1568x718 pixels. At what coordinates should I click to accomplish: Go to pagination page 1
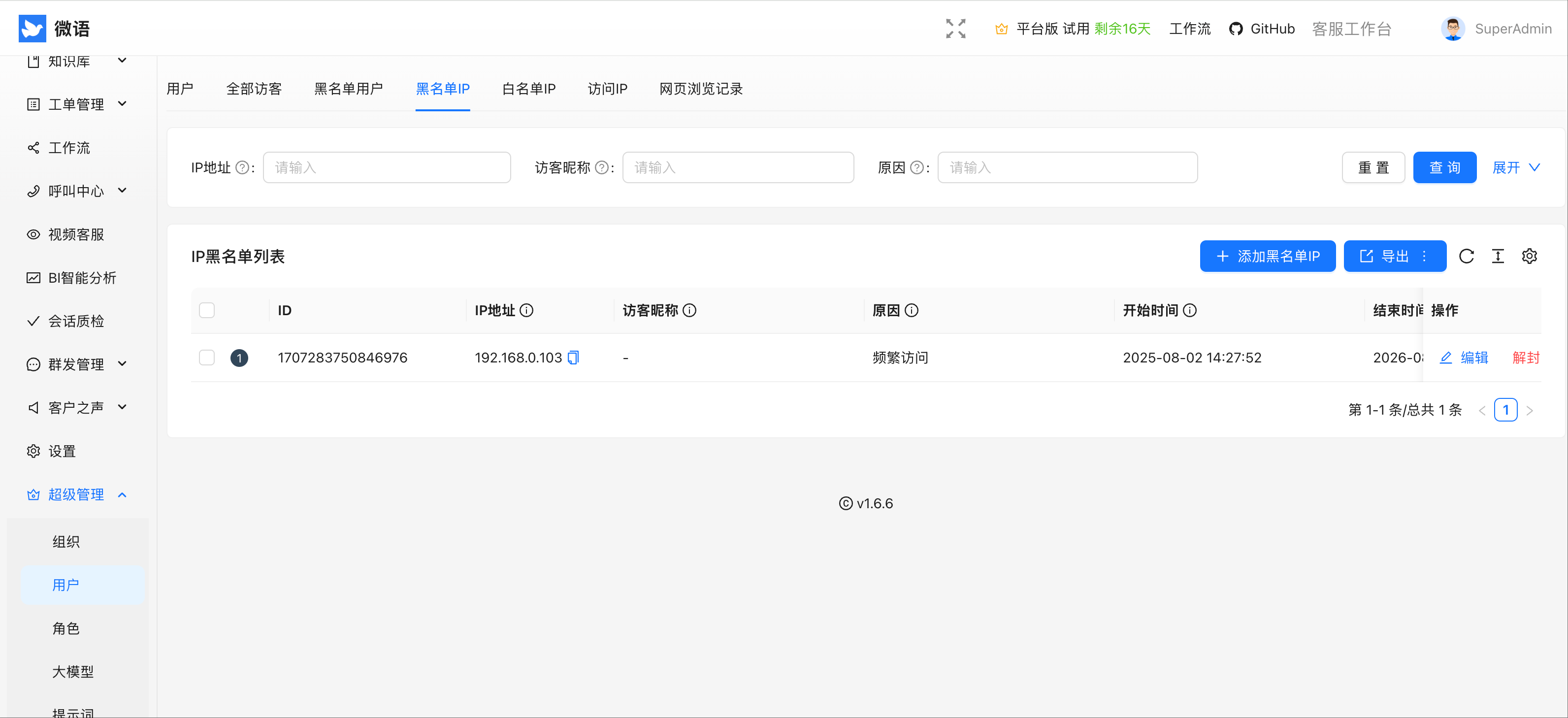[x=1505, y=410]
